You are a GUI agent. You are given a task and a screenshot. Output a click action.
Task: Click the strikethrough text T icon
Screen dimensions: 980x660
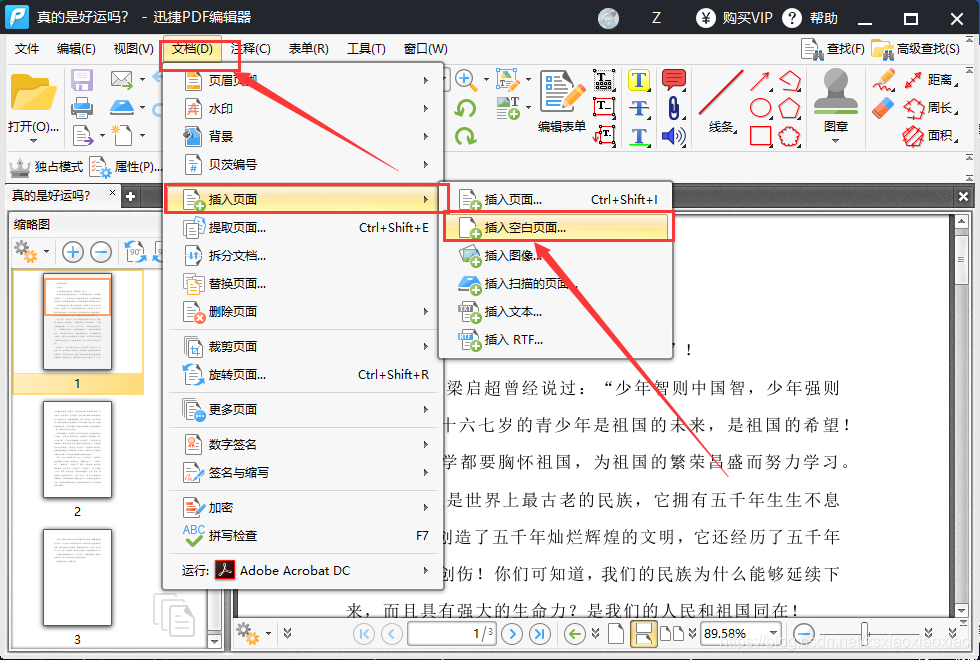[x=639, y=108]
